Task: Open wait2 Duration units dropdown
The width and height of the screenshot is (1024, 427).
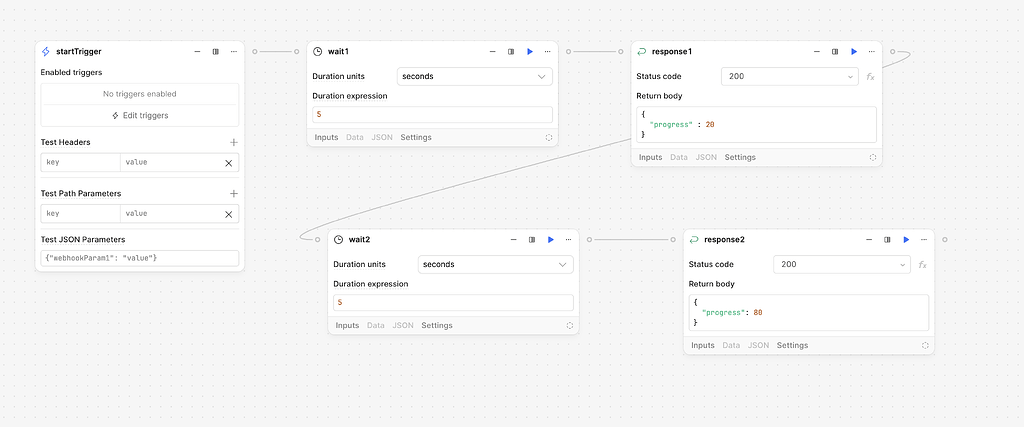Action: coord(496,264)
